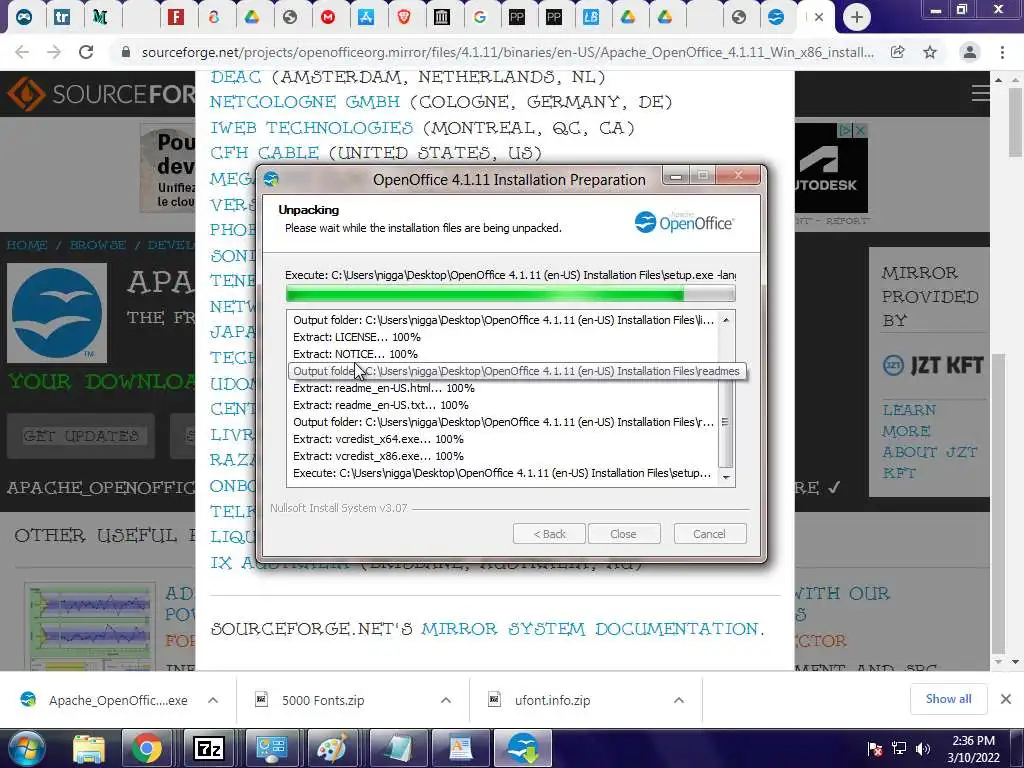This screenshot has width=1024, height=768.
Task: Open the CFH Cable mirror link
Action: point(264,153)
